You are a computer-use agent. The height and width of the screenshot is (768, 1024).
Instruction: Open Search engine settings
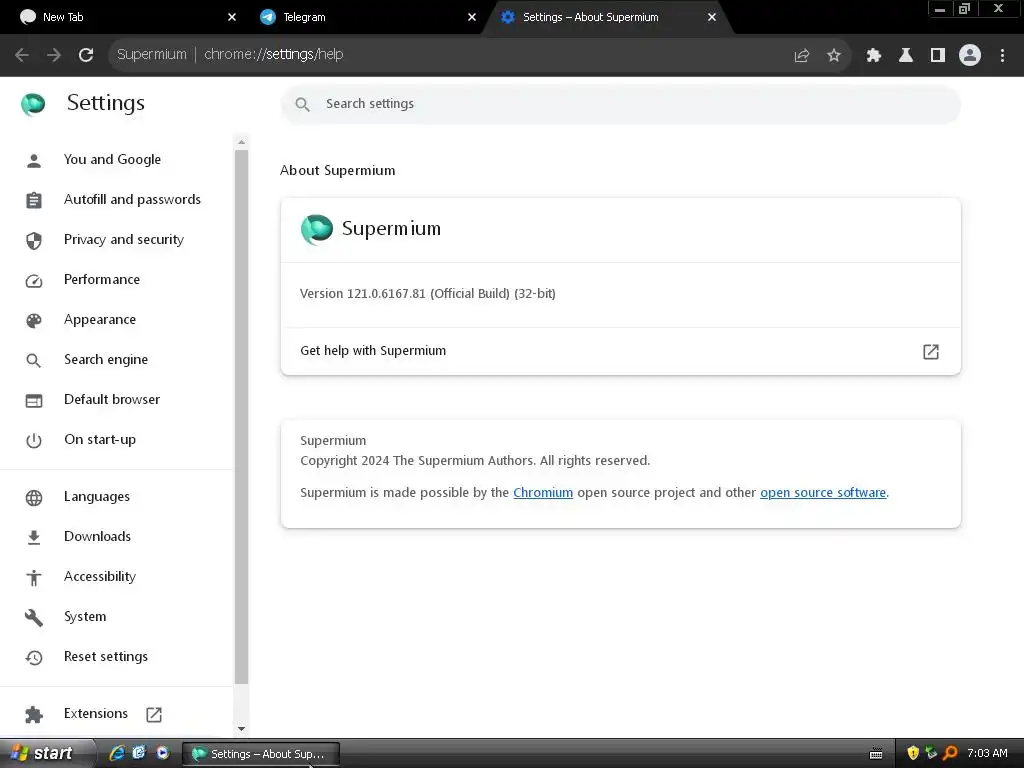pyautogui.click(x=106, y=359)
